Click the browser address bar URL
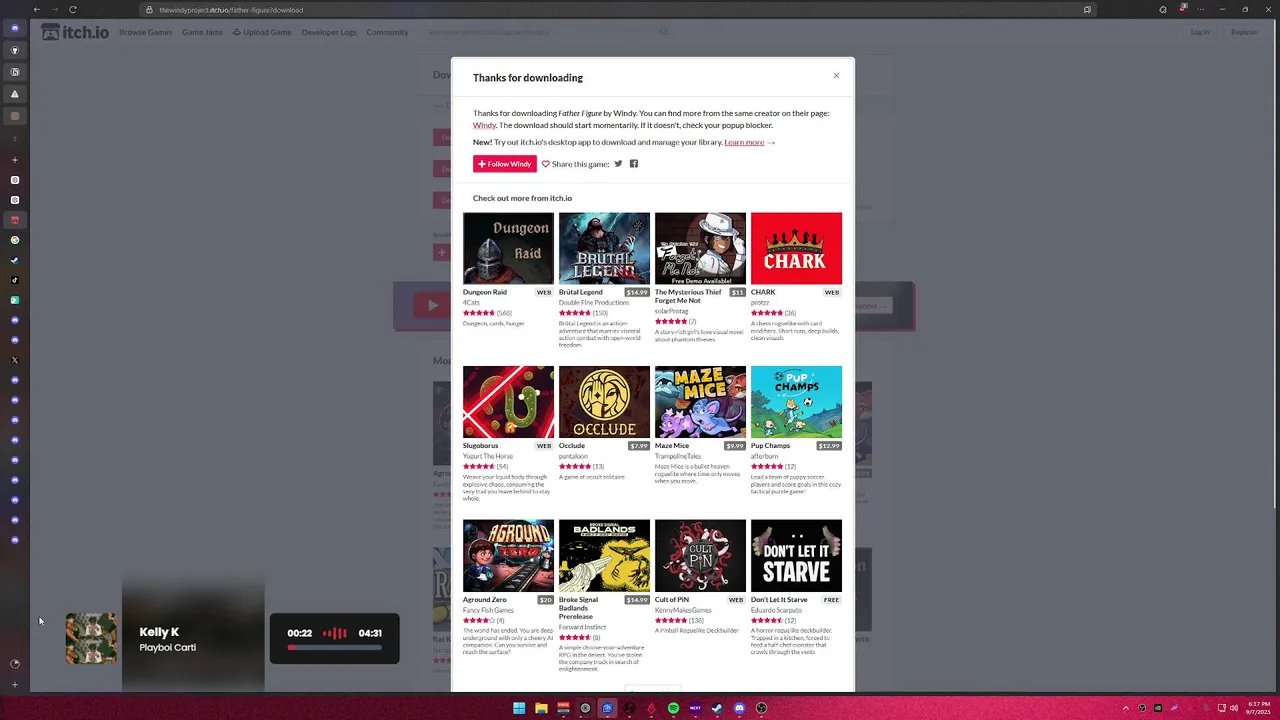Screen dimensions: 1280x720 click(231, 10)
